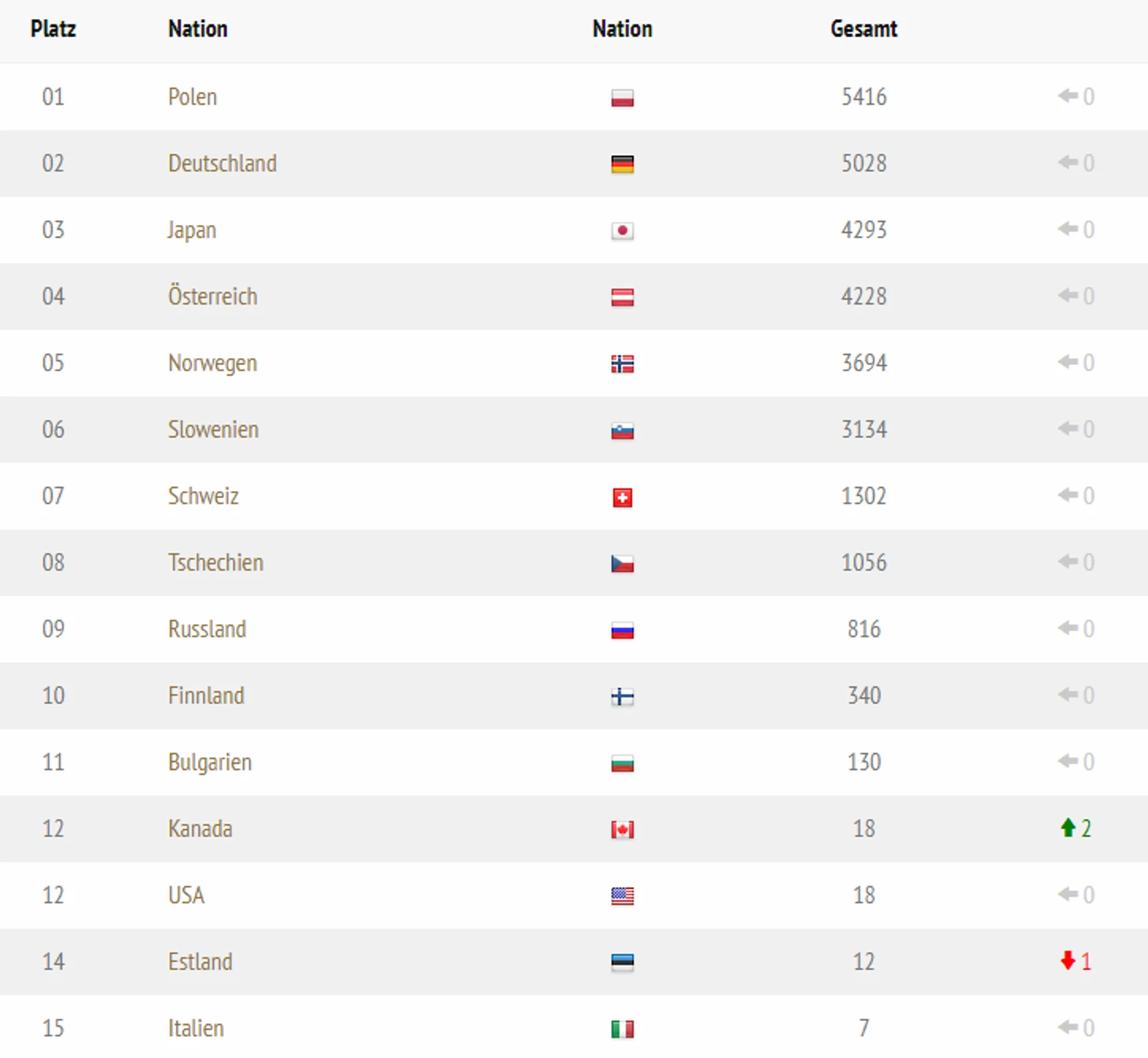Sort by the Gesamt column header
Viewport: 1148px width, 1058px height.
(863, 29)
